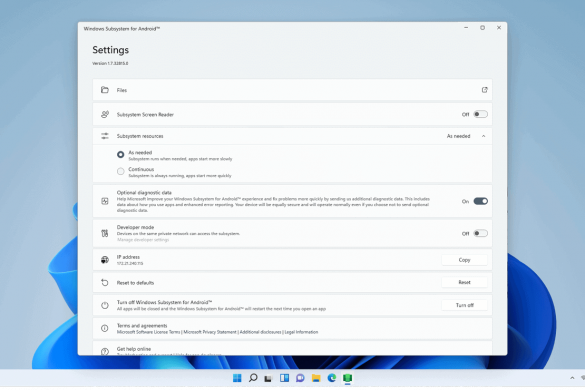
Task: Enable the Developer mode switch
Action: 481,233
